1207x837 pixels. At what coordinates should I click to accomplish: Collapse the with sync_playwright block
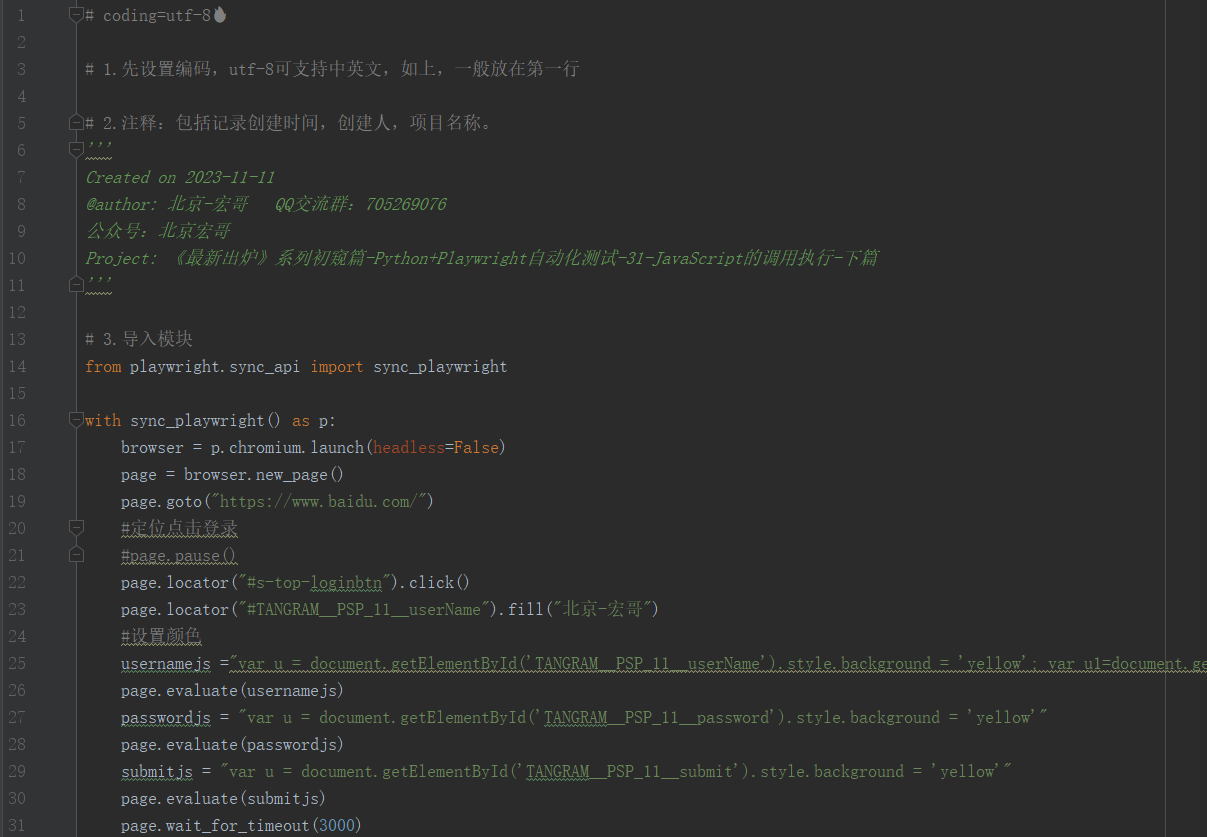(76, 419)
